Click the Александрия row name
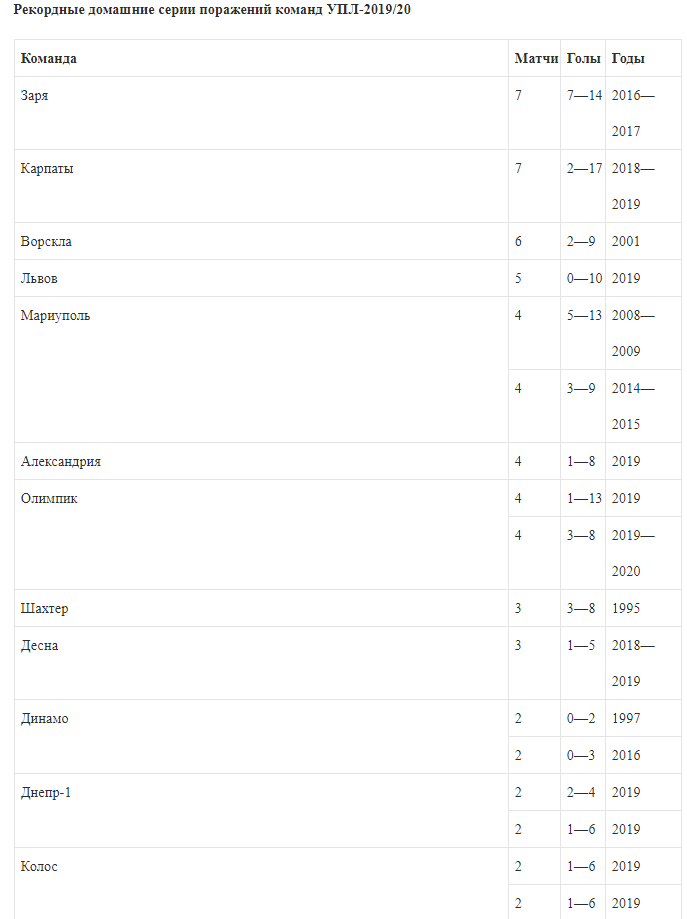Image resolution: width=687 pixels, height=919 pixels. click(60, 462)
